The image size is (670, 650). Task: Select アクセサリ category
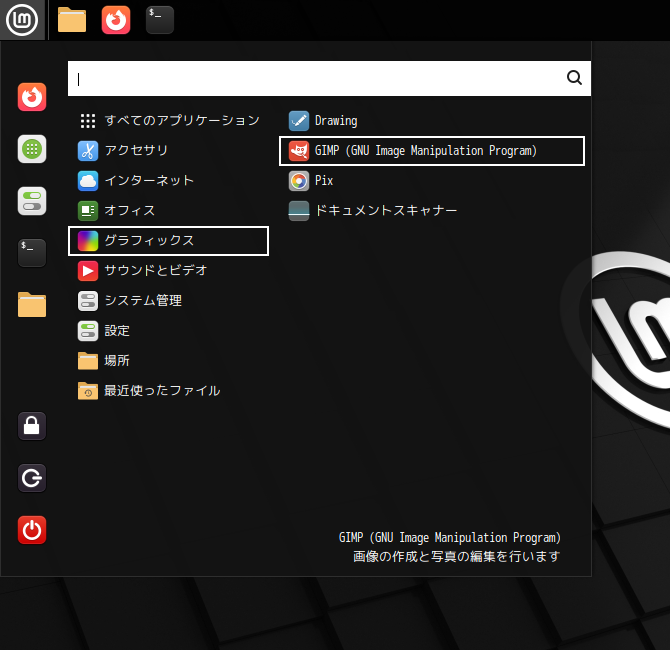pos(168,151)
